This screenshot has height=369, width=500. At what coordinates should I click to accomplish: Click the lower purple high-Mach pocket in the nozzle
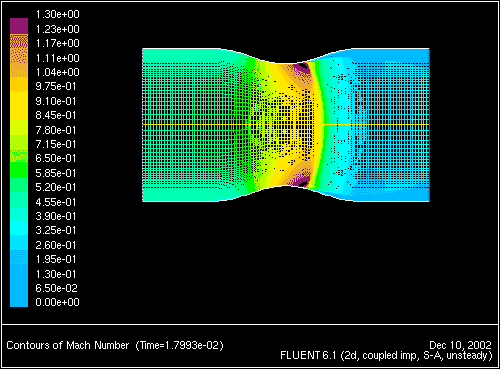click(302, 182)
